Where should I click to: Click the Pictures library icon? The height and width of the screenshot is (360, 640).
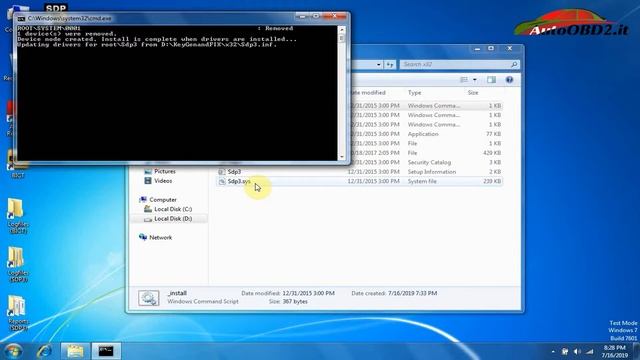(x=148, y=171)
